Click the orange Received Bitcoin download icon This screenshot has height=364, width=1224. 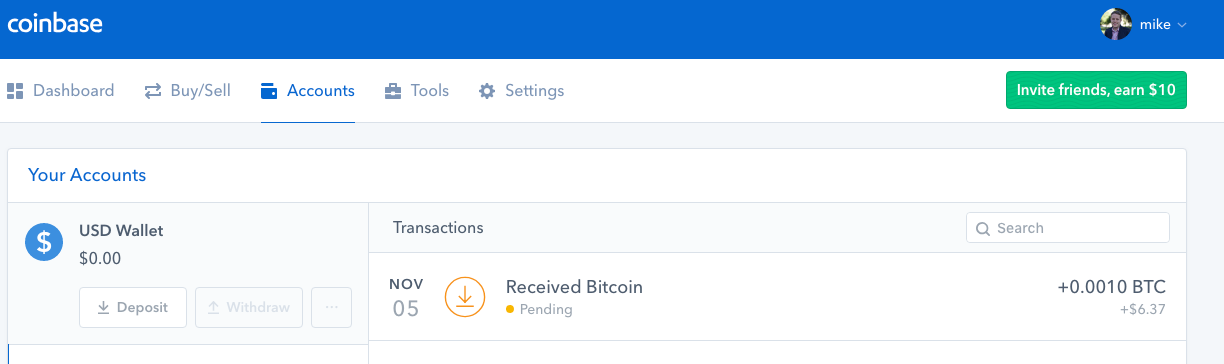click(465, 297)
